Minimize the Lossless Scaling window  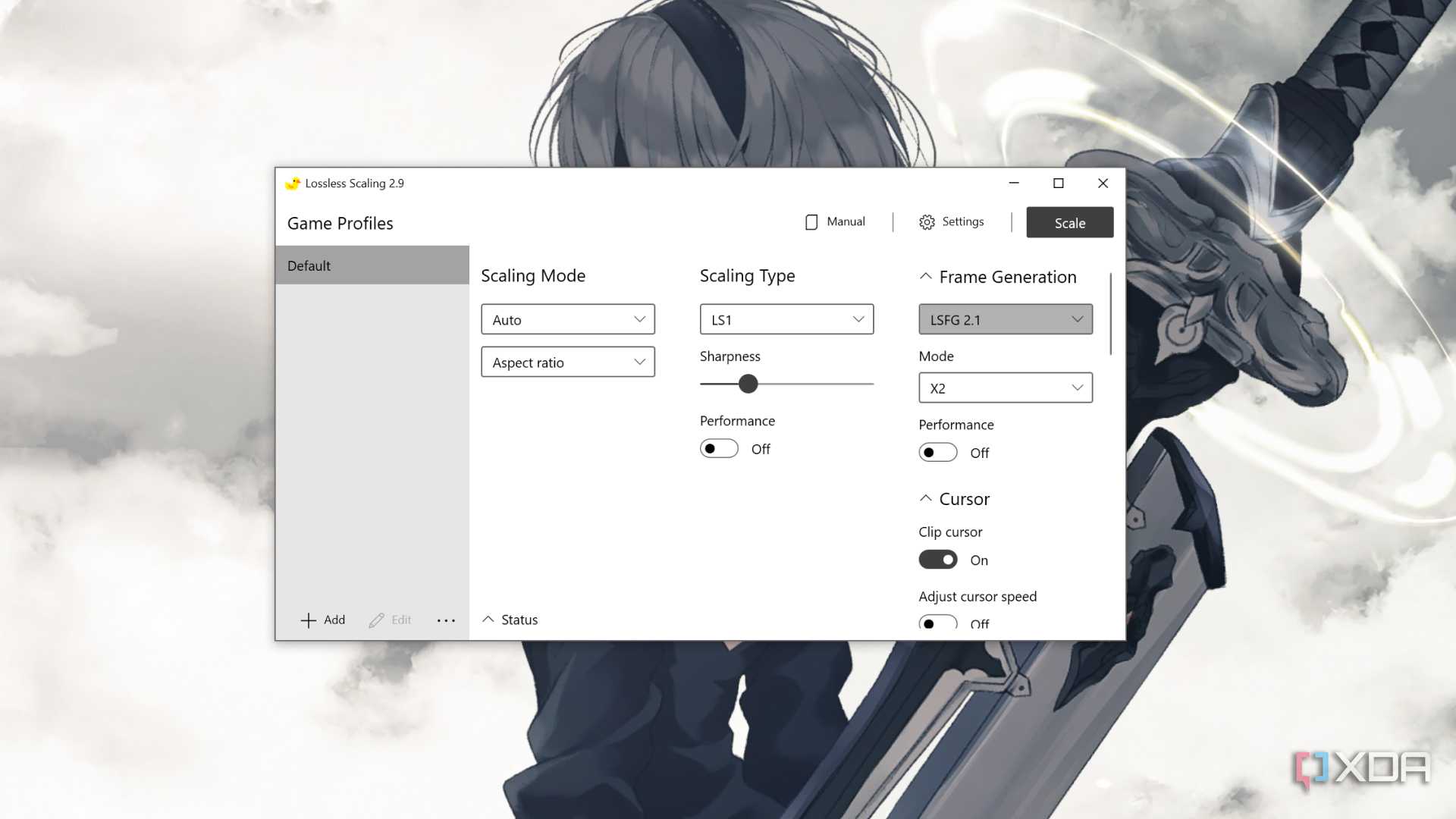tap(1014, 183)
